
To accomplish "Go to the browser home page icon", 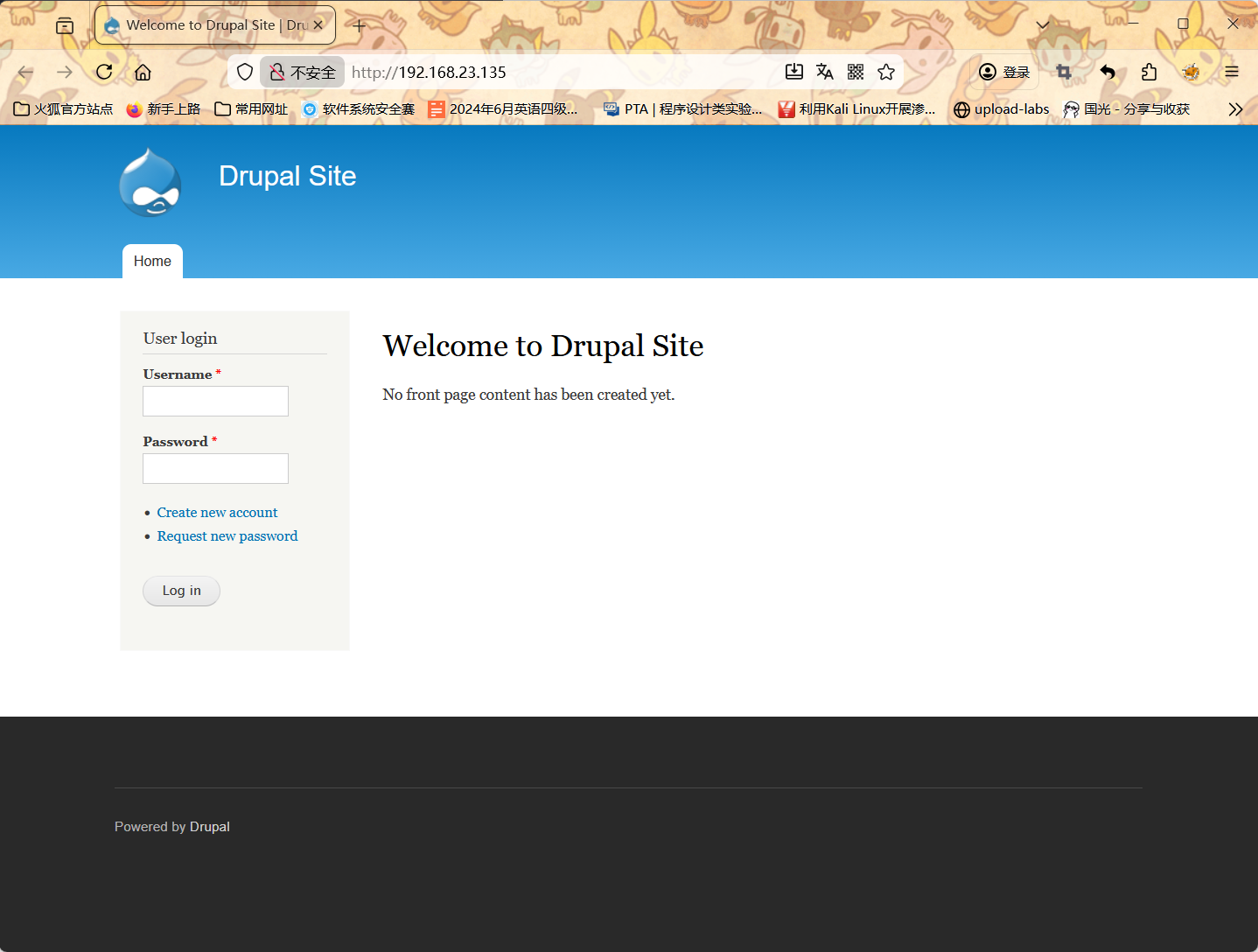I will 143,72.
